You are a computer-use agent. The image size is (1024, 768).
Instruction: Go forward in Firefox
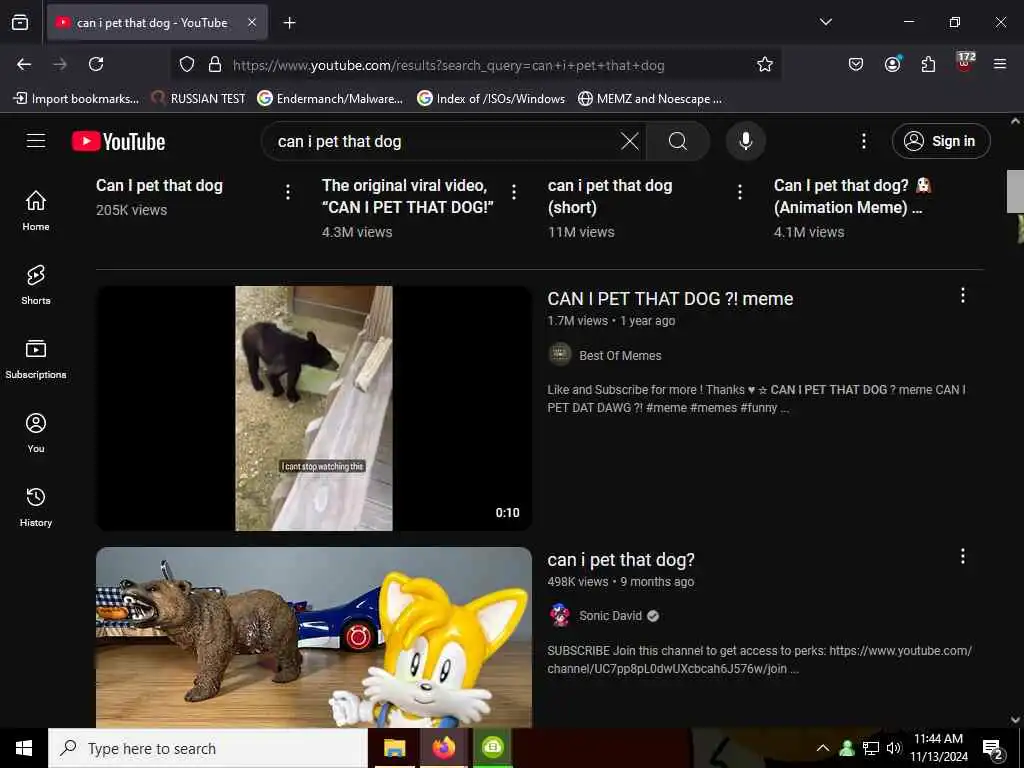pos(60,64)
